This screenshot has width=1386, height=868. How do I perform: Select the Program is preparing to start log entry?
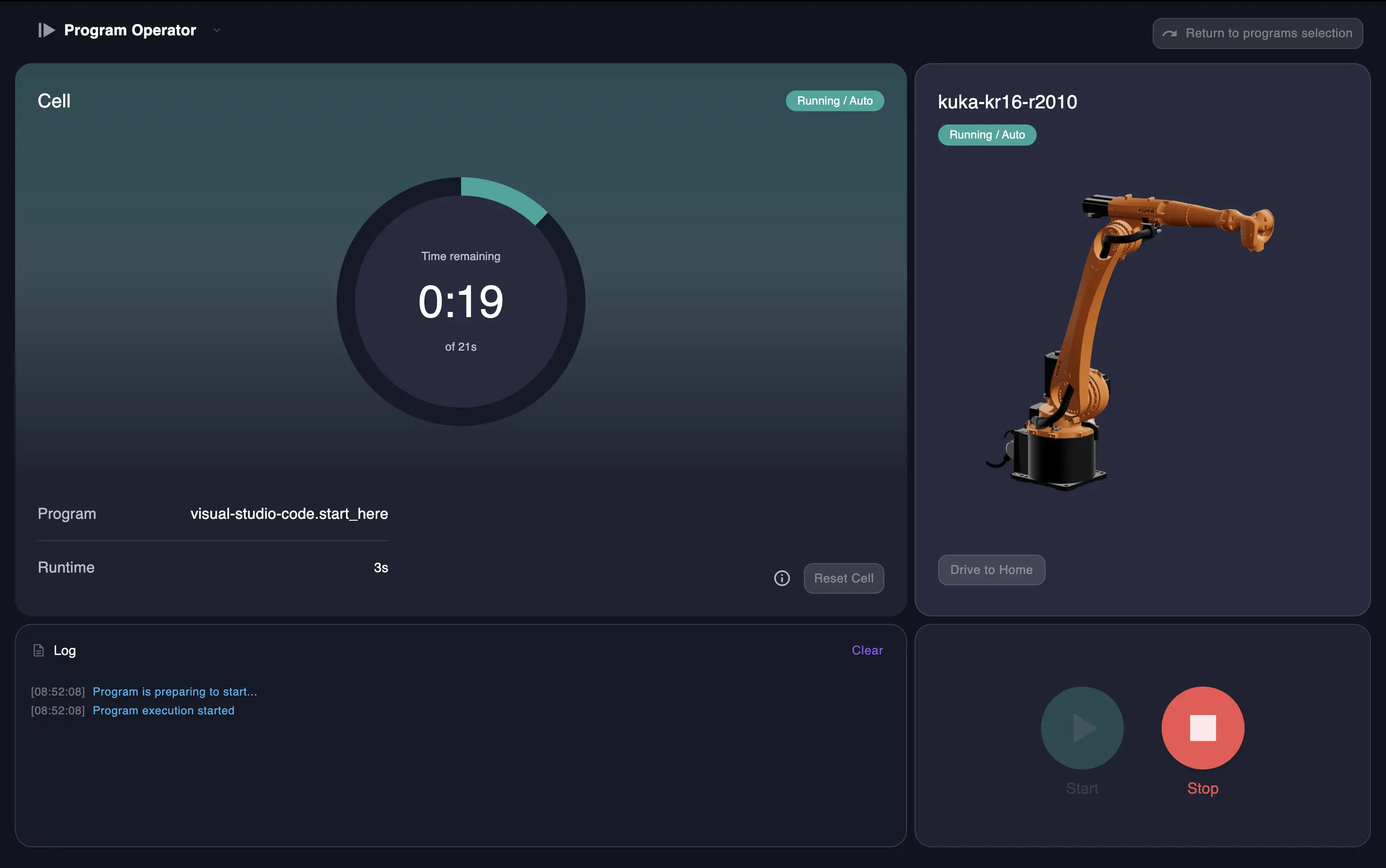click(x=174, y=691)
